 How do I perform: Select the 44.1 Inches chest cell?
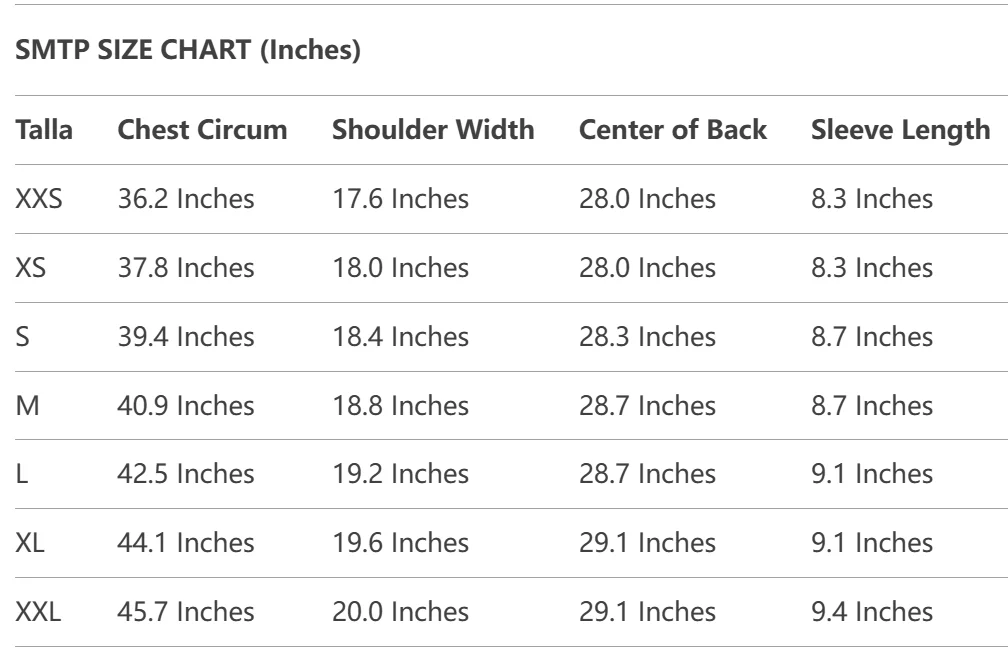(186, 543)
